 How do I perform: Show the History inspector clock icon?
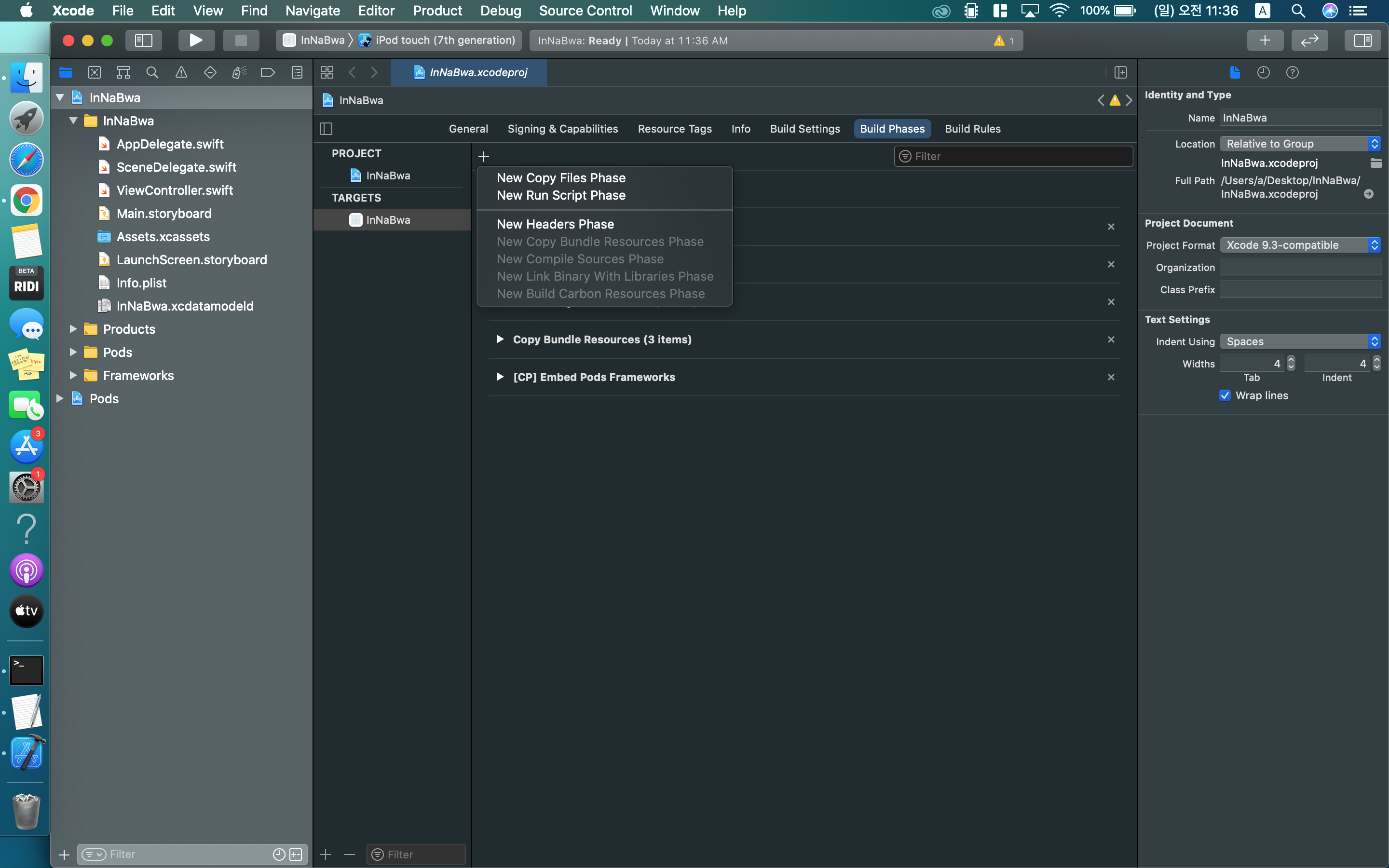[1263, 72]
